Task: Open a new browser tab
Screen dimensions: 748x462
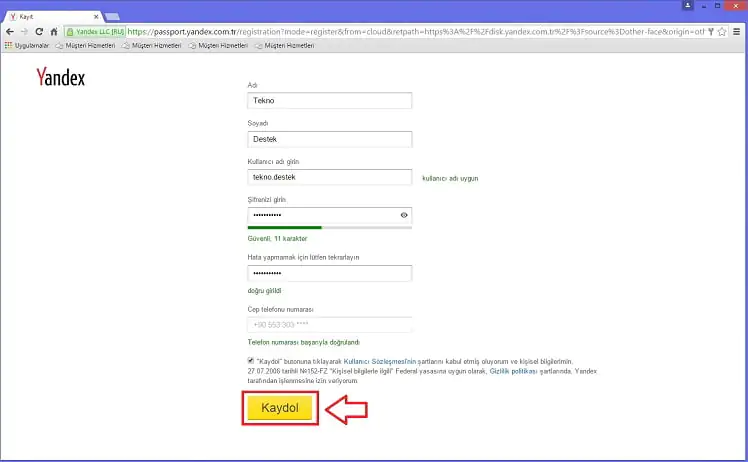Action: click(112, 17)
